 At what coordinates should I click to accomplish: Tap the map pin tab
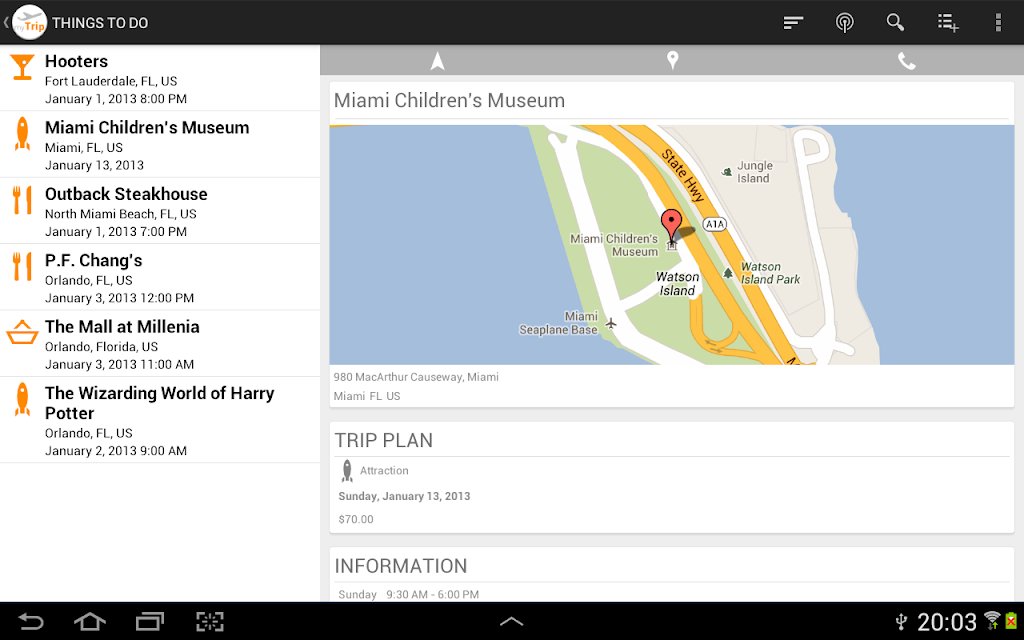click(x=672, y=61)
